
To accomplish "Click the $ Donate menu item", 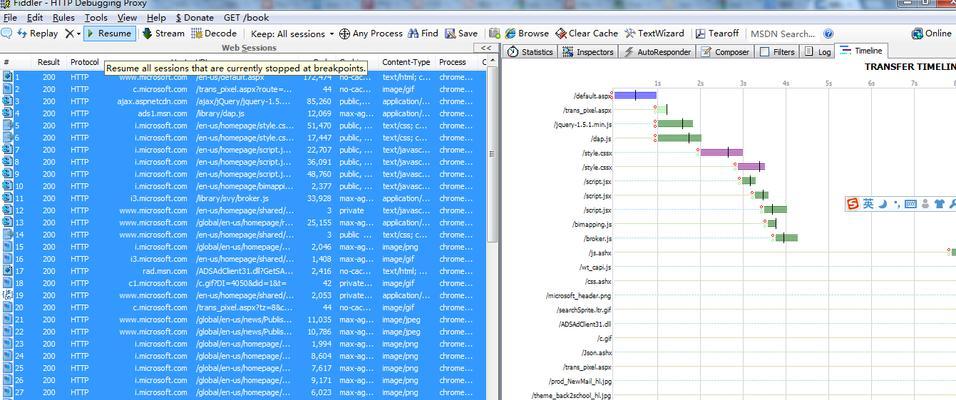I will coord(194,18).
